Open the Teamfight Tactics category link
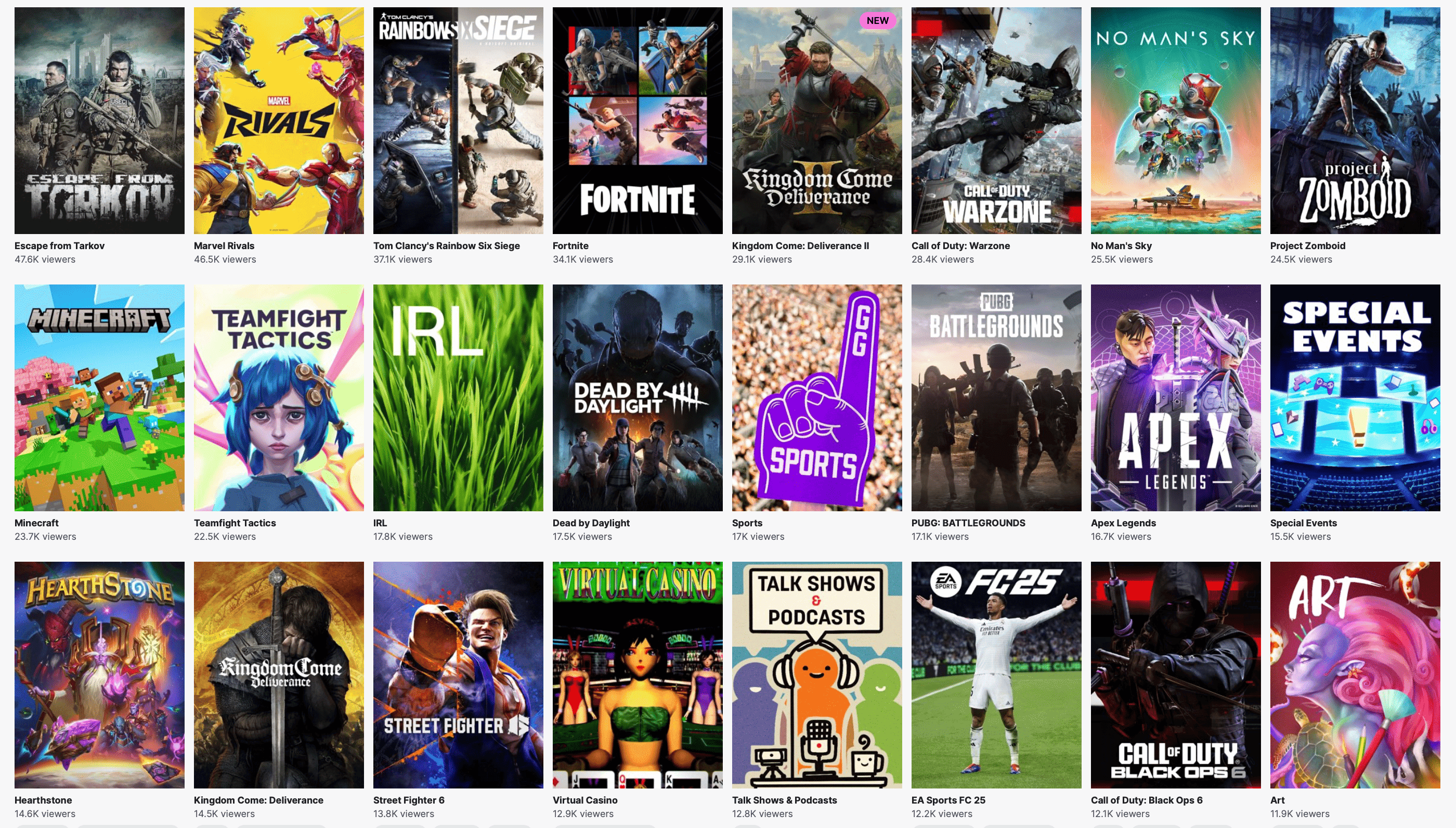This screenshot has width=1456, height=828. coord(234,523)
